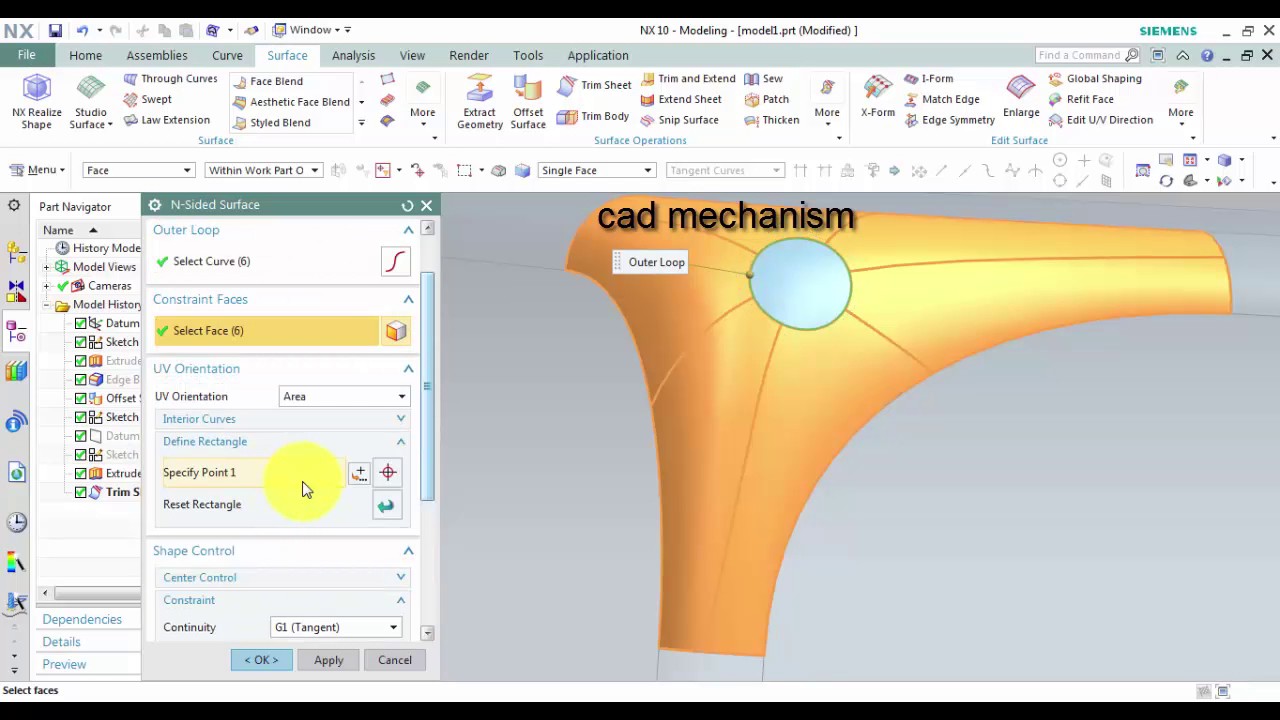Click the face cube icon next to Select Face
This screenshot has height=720, width=1280.
tap(396, 331)
